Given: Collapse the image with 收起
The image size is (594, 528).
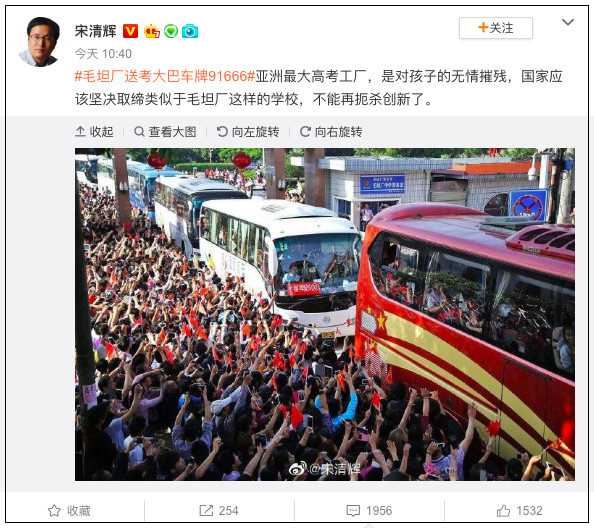Looking at the screenshot, I should [94, 131].
